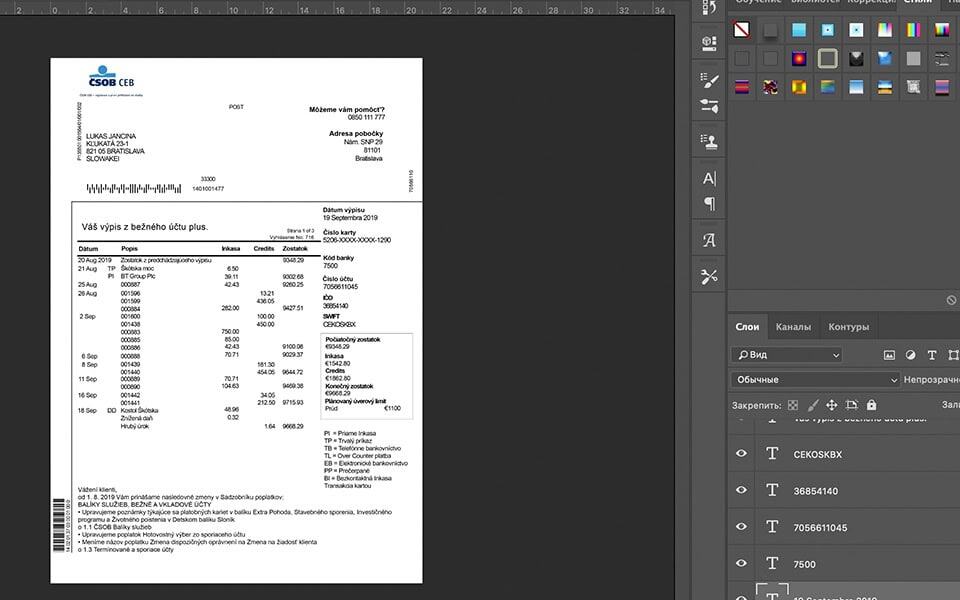Click the ČSOB CEB logo on the document

(x=111, y=77)
